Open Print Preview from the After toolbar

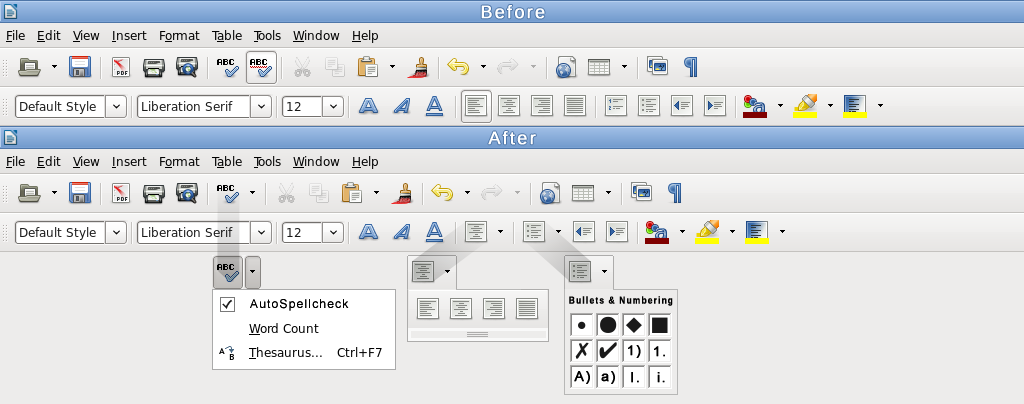186,193
